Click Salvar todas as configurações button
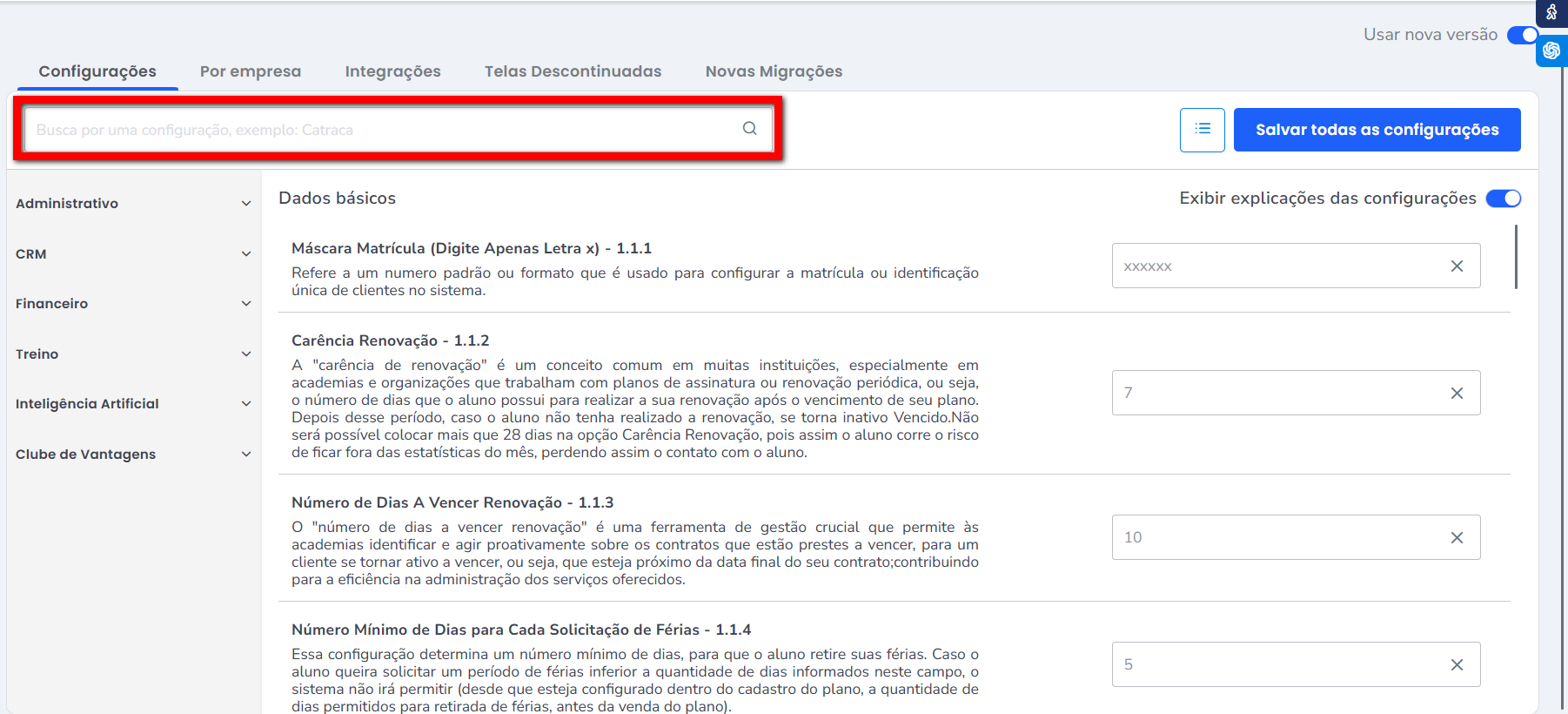Viewport: 1568px width, 714px height. point(1377,130)
